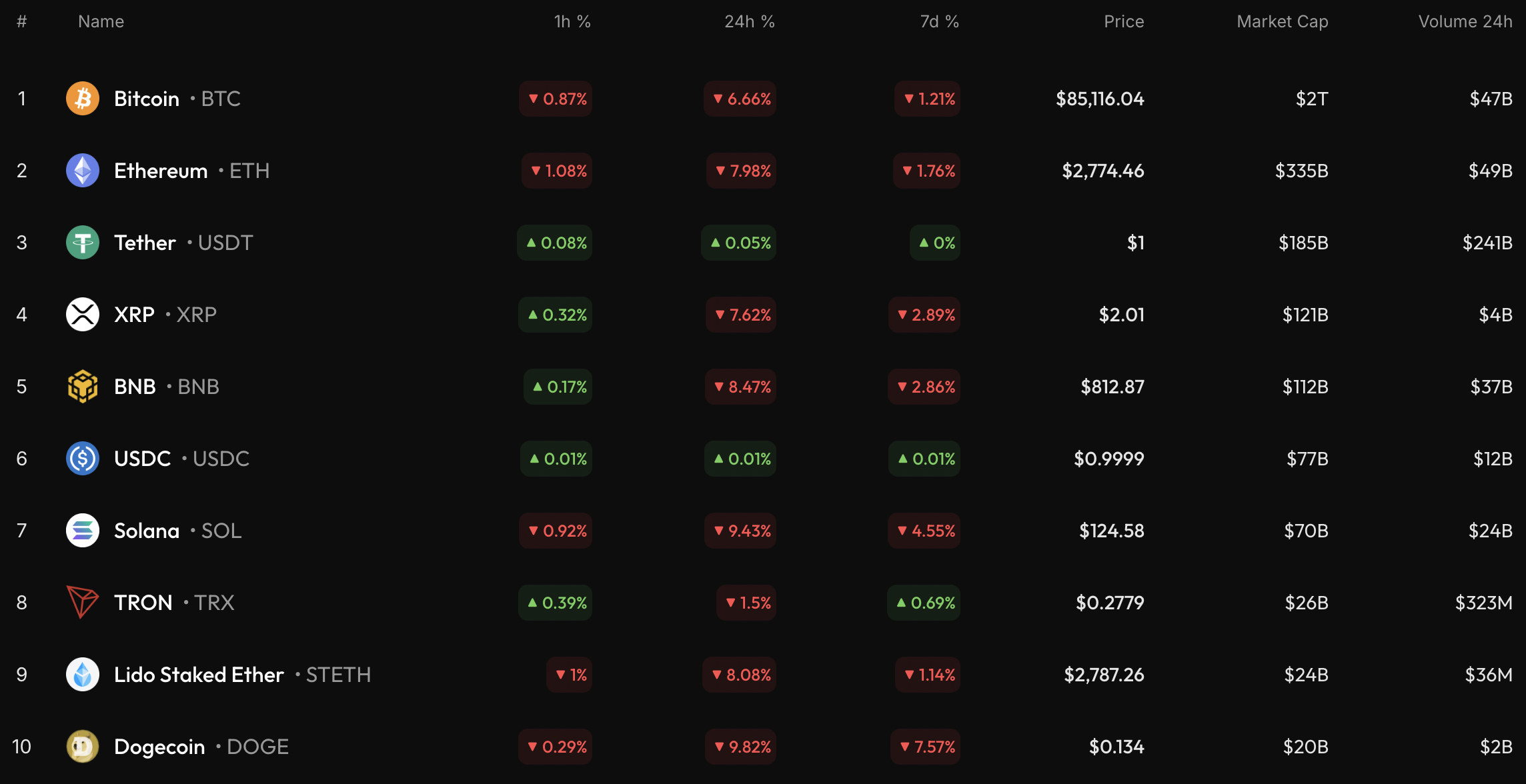
Task: Open the Bitcoin name link
Action: pos(147,99)
